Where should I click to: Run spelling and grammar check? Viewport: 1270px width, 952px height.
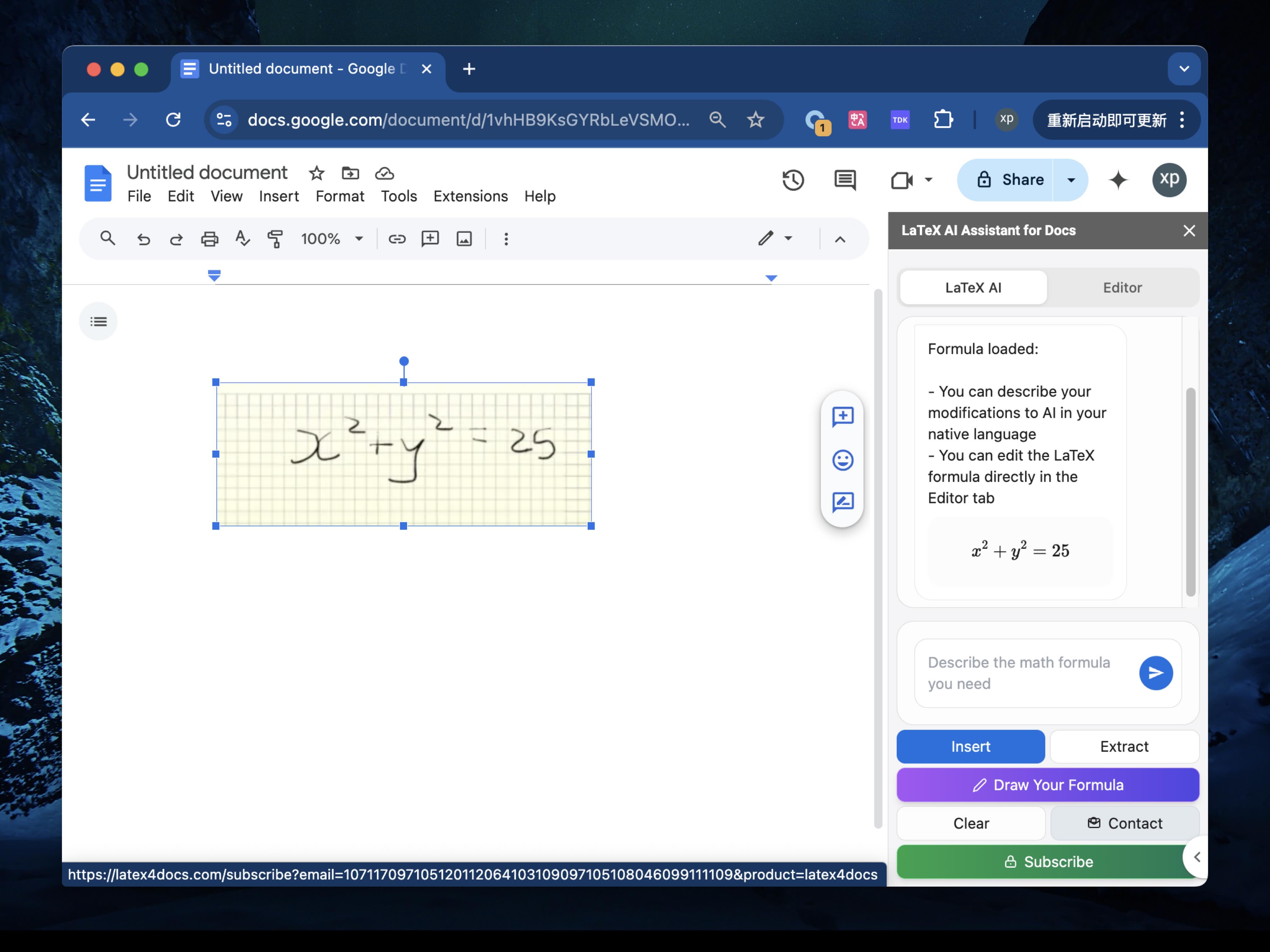point(242,238)
